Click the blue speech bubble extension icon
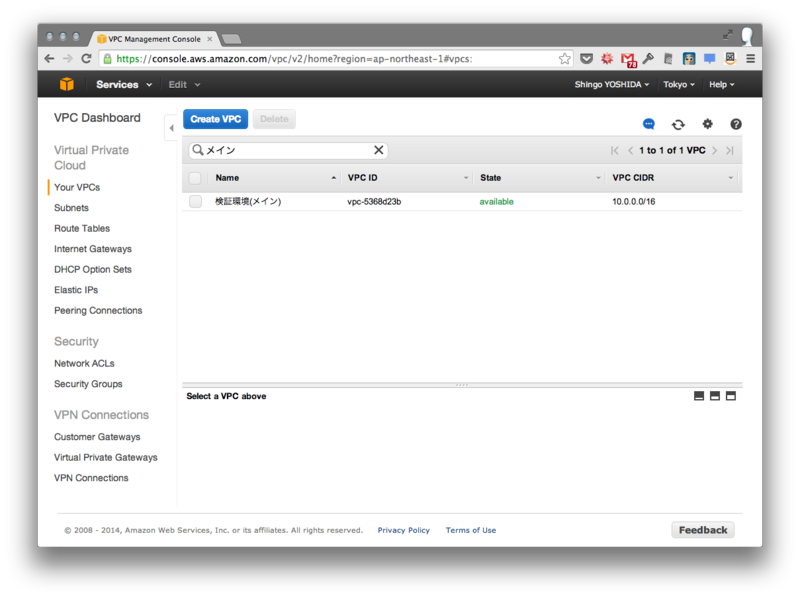Viewport: 800px width, 599px height. [x=709, y=59]
